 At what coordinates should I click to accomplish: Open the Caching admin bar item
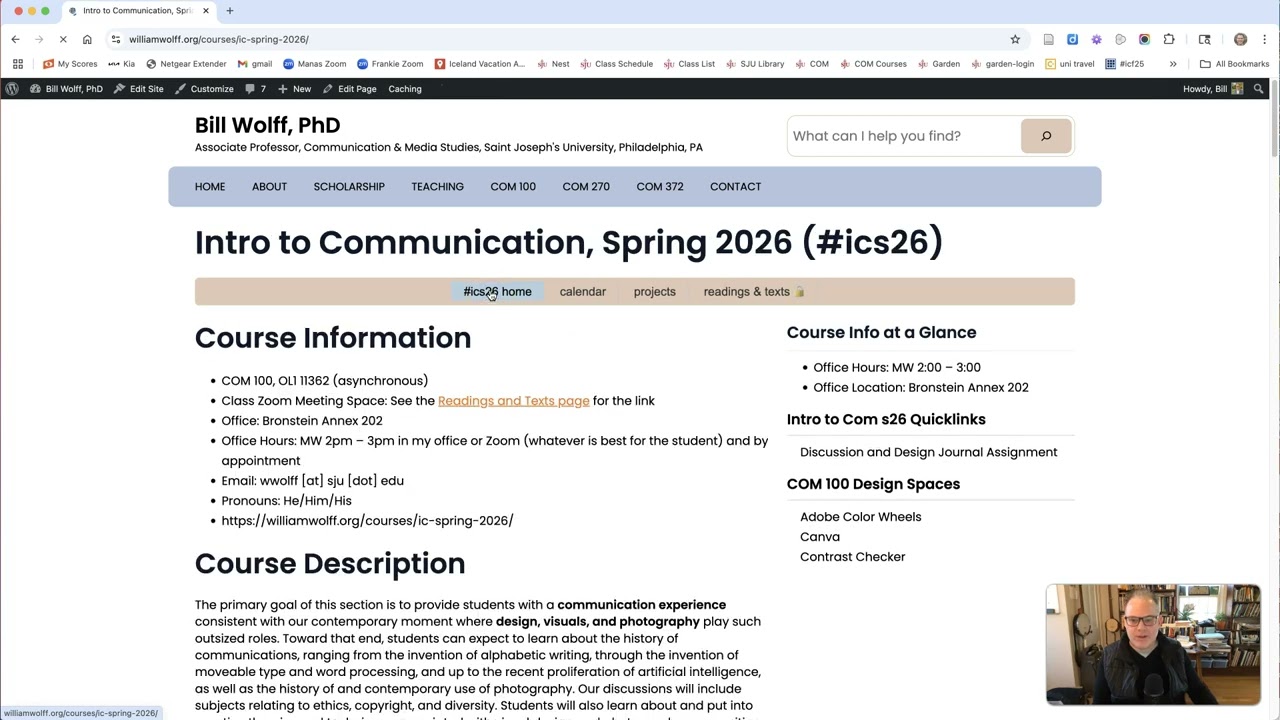pyautogui.click(x=405, y=89)
